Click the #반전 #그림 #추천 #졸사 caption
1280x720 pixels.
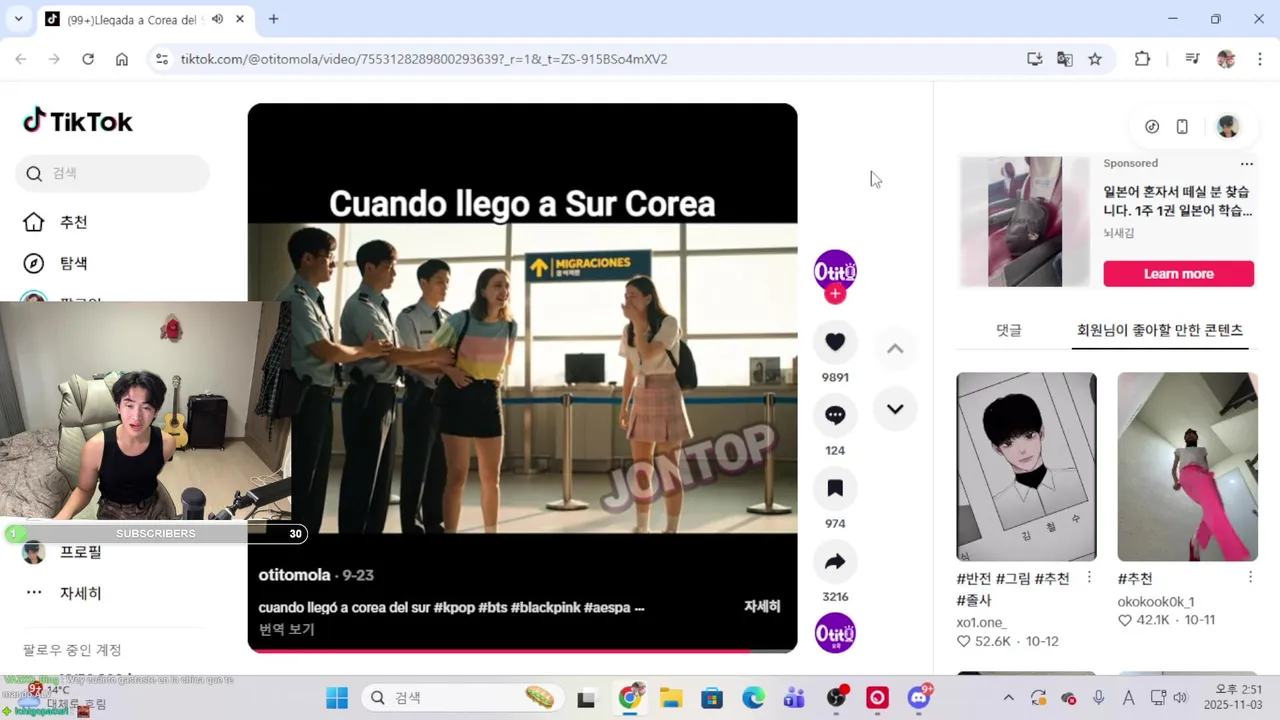point(1013,589)
